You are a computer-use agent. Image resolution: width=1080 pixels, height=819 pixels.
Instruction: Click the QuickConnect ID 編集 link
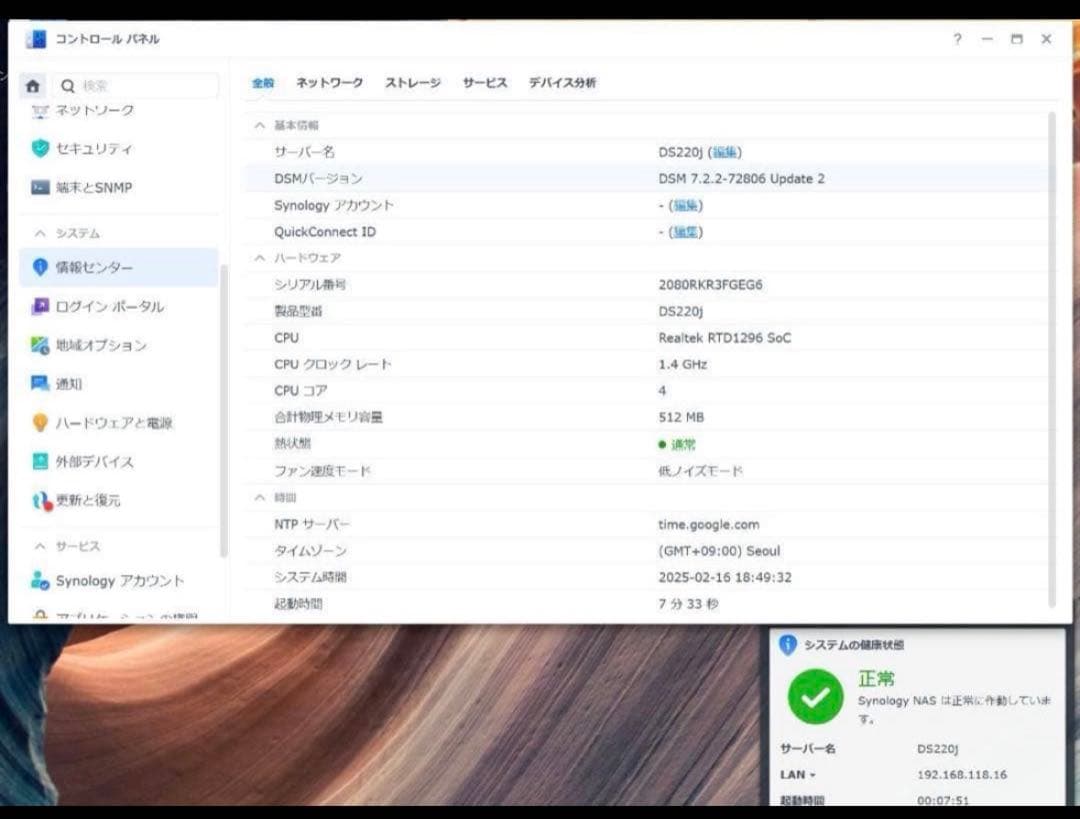click(x=688, y=231)
